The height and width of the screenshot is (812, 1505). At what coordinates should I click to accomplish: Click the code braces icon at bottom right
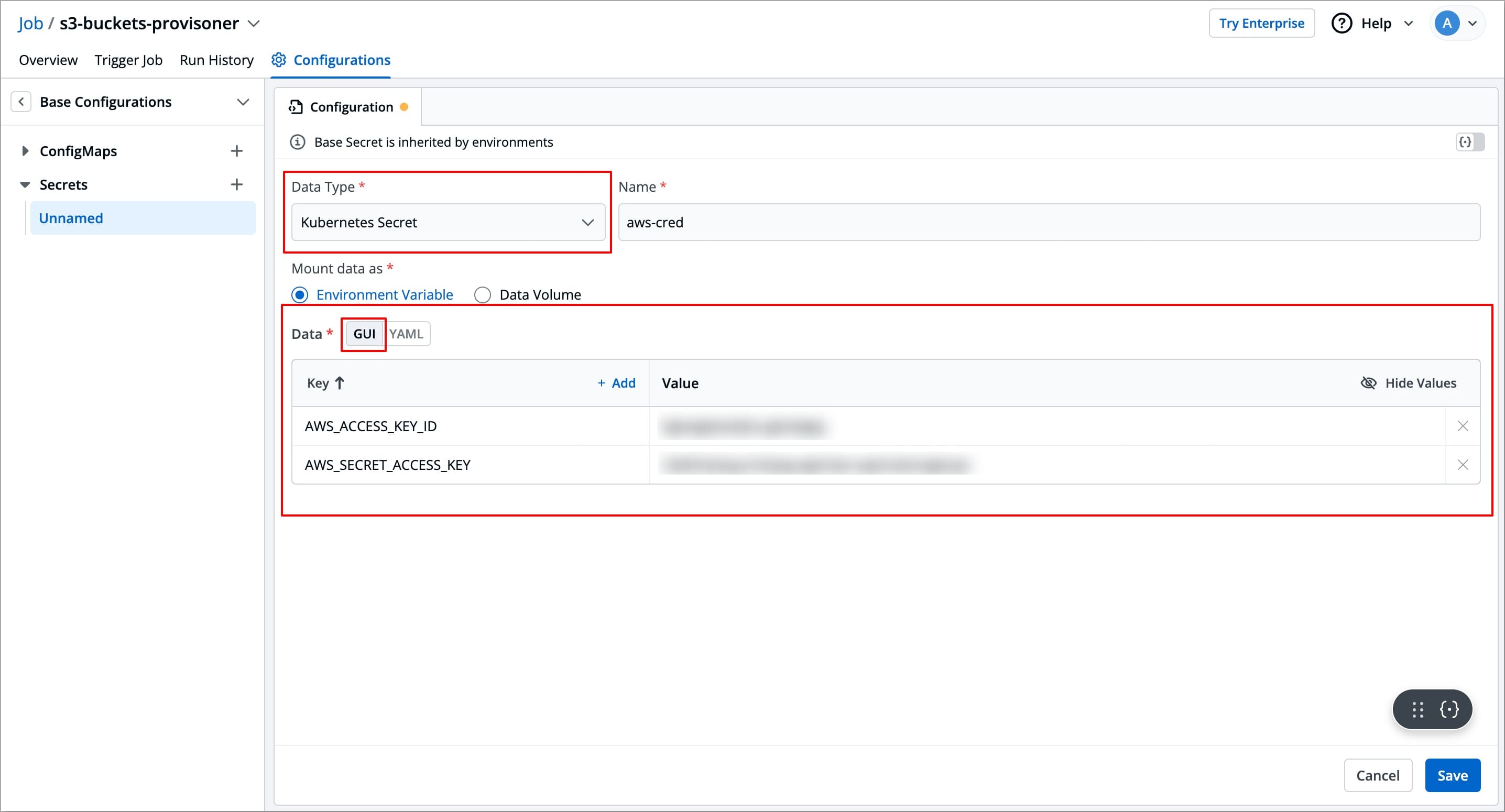click(1450, 709)
